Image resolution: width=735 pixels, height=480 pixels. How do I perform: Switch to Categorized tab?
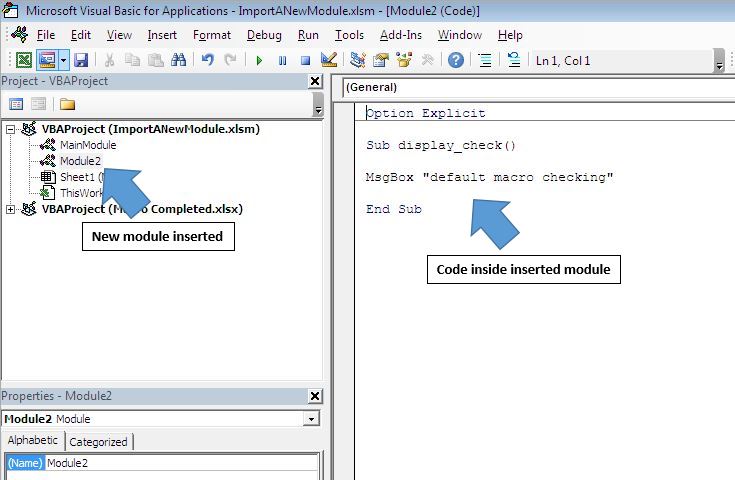(98, 442)
